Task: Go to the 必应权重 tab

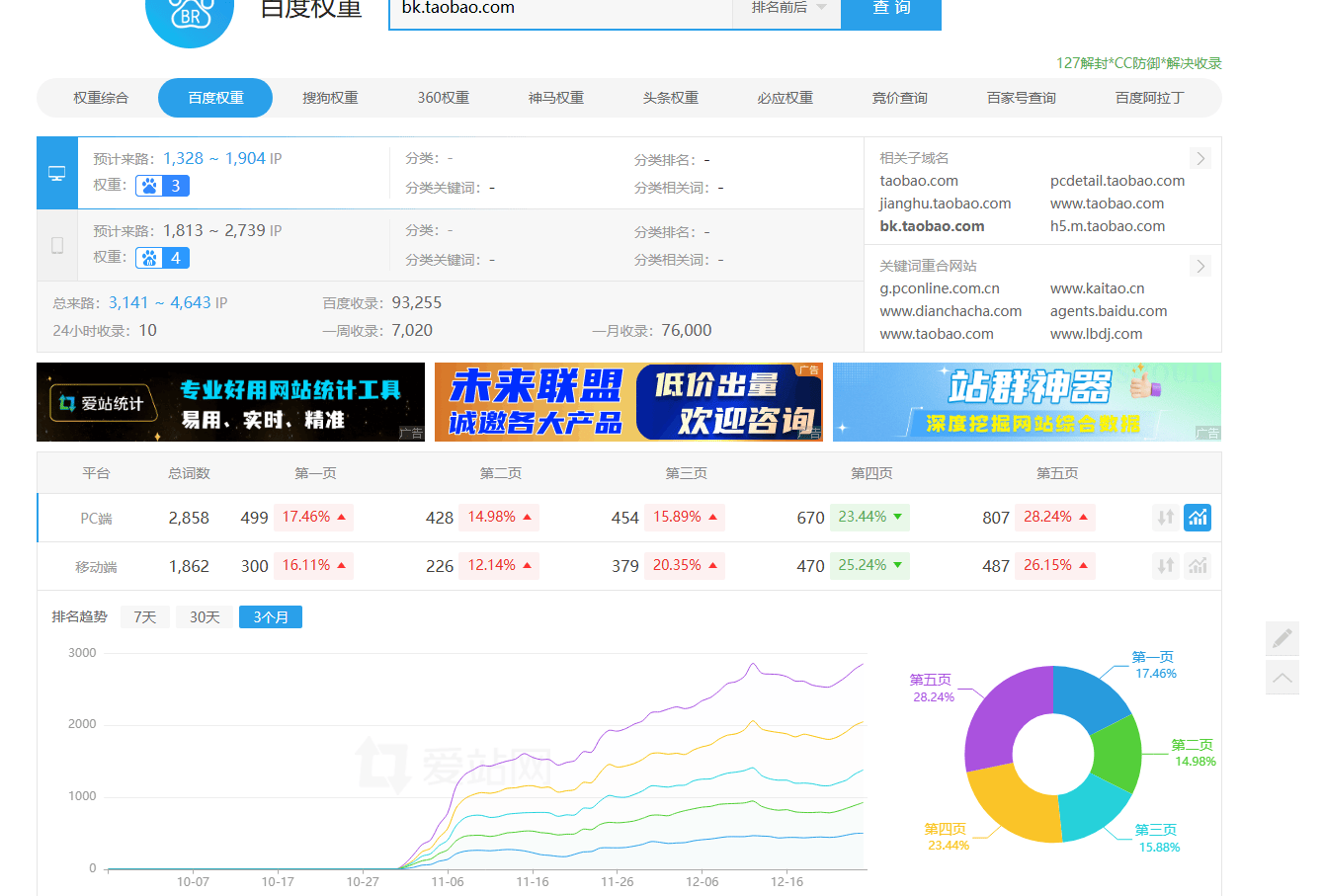Action: click(786, 98)
